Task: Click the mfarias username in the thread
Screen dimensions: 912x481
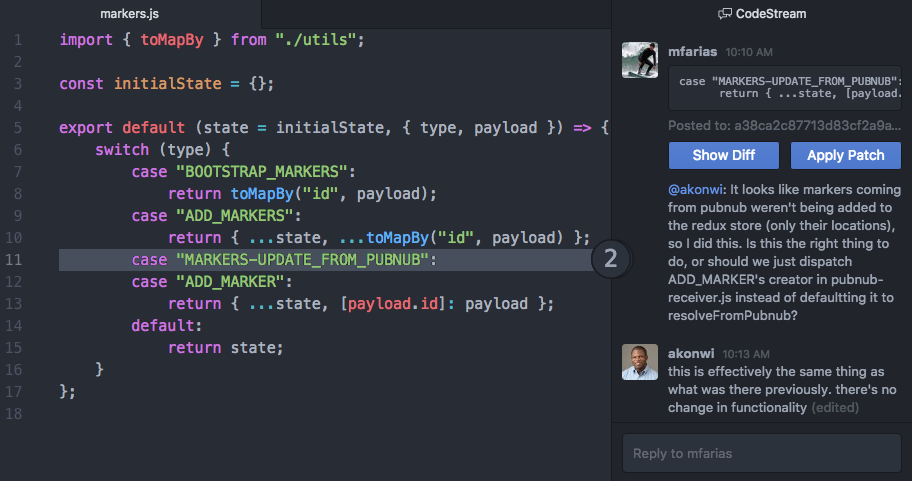Action: (692, 50)
